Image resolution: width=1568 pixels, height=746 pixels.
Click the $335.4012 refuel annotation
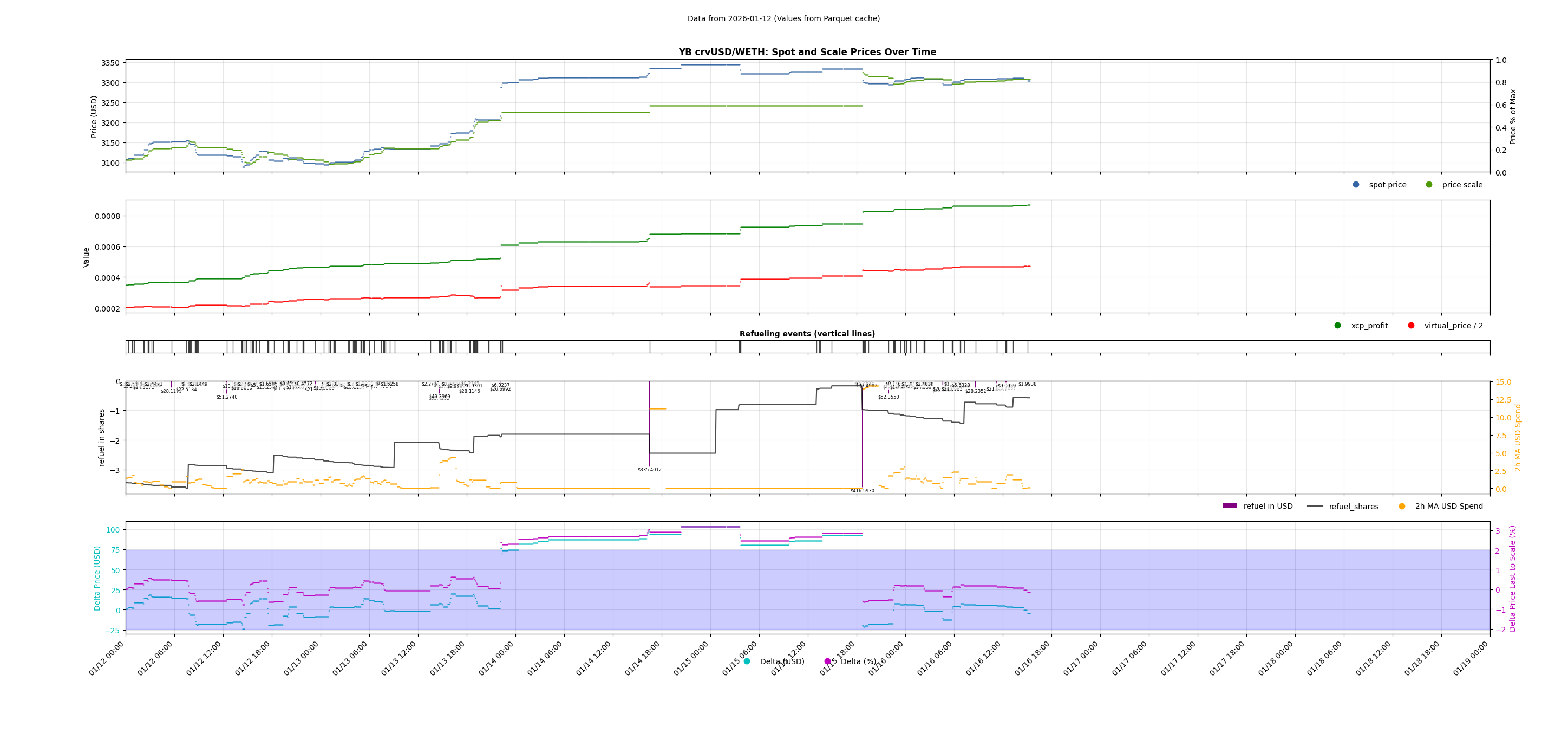(650, 470)
